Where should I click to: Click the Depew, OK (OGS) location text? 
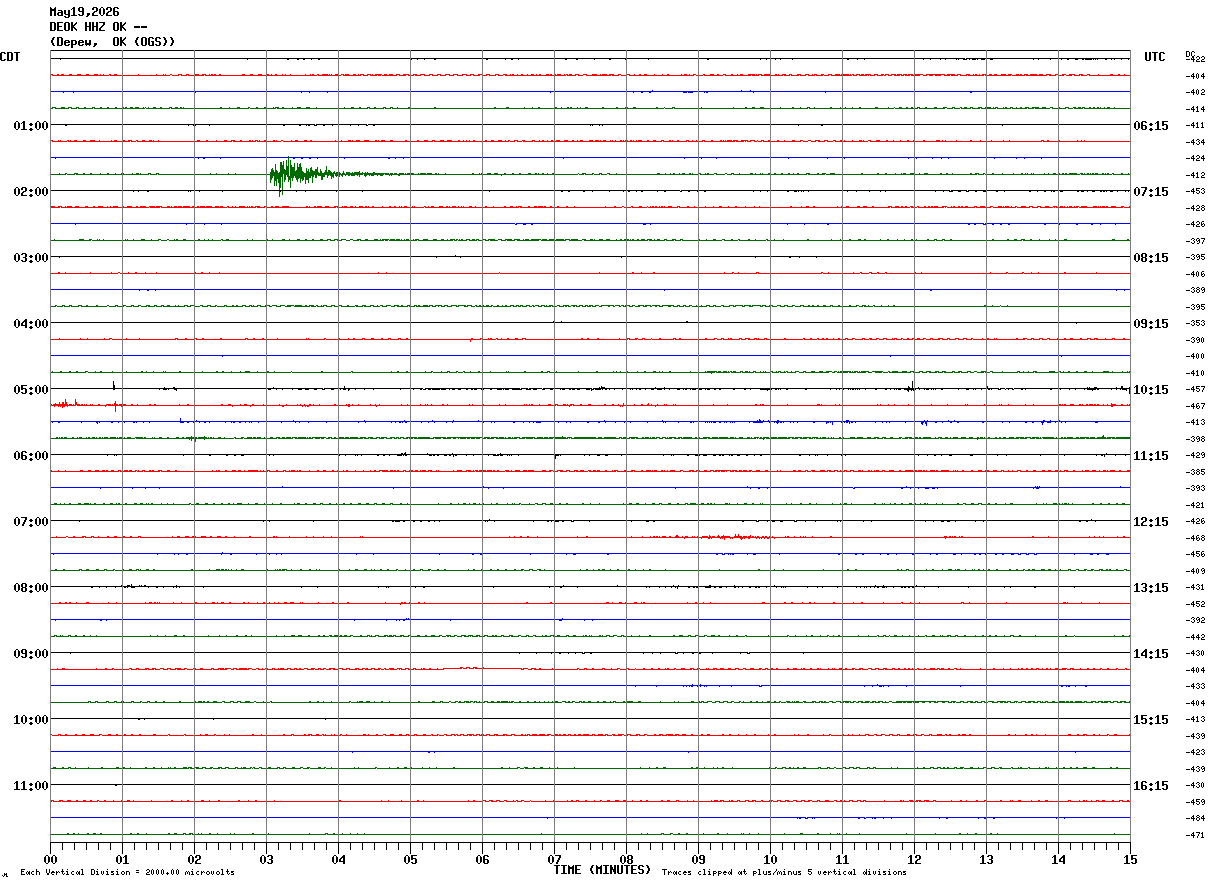112,42
